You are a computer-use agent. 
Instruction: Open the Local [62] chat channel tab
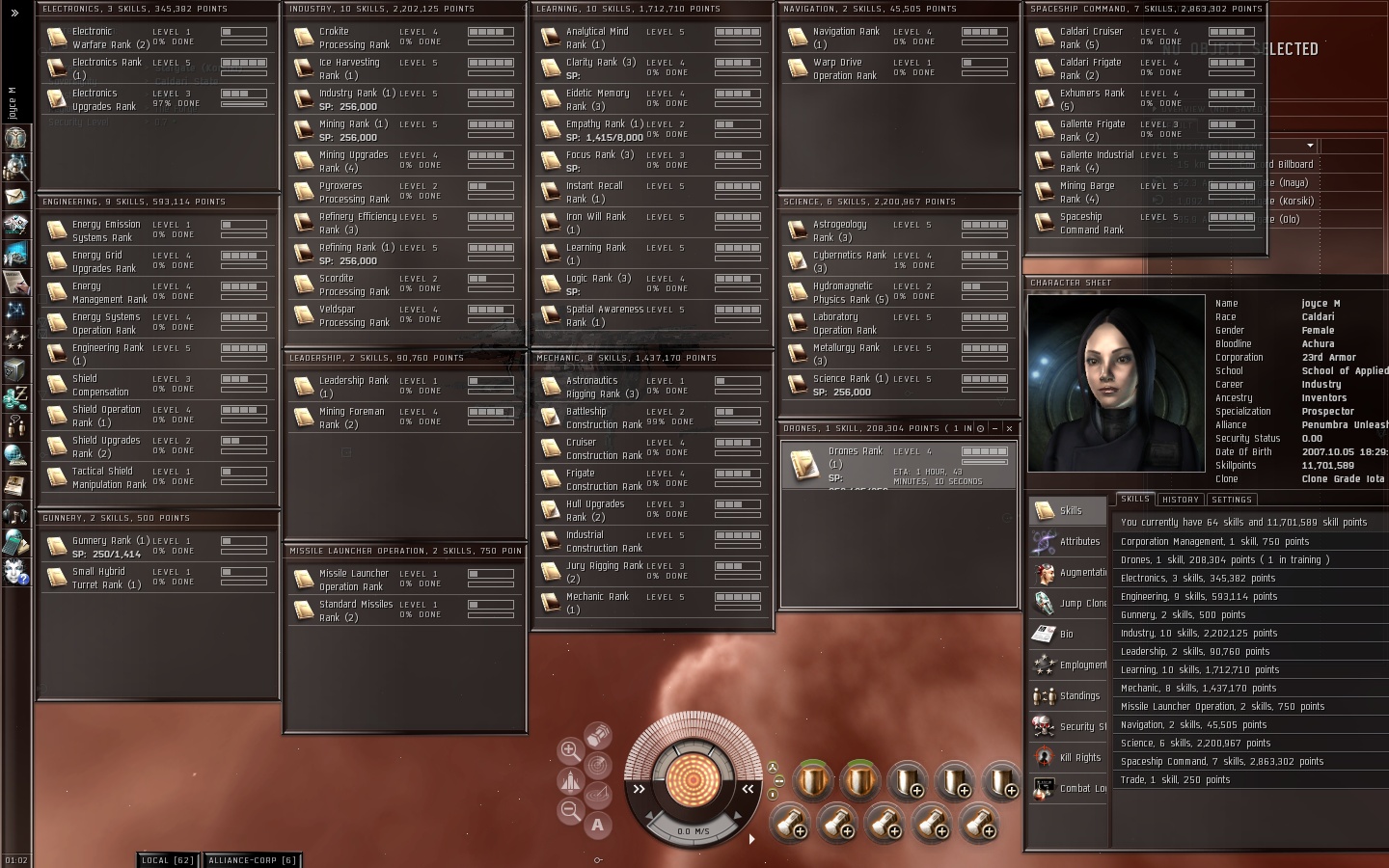coord(168,859)
